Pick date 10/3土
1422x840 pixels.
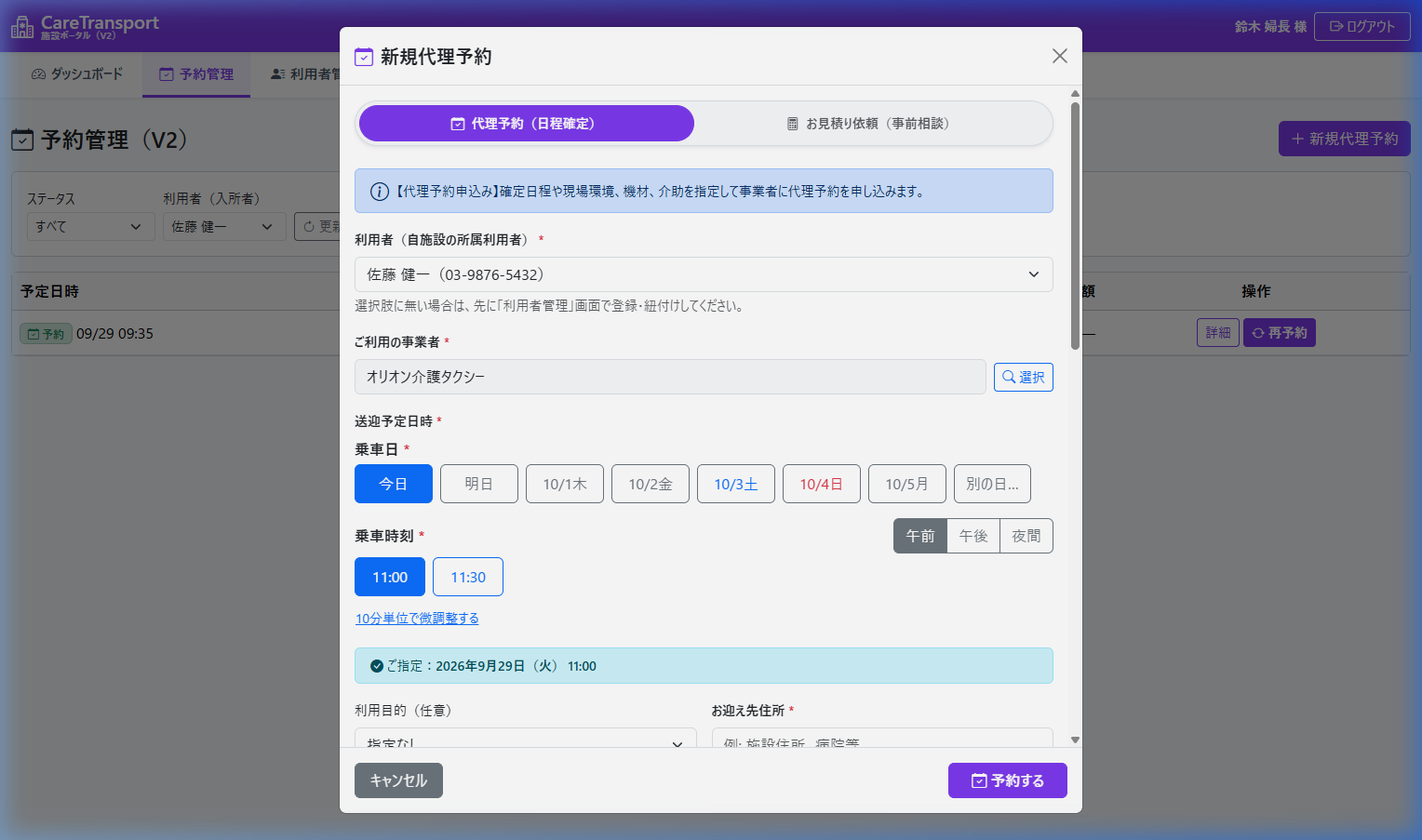[736, 484]
